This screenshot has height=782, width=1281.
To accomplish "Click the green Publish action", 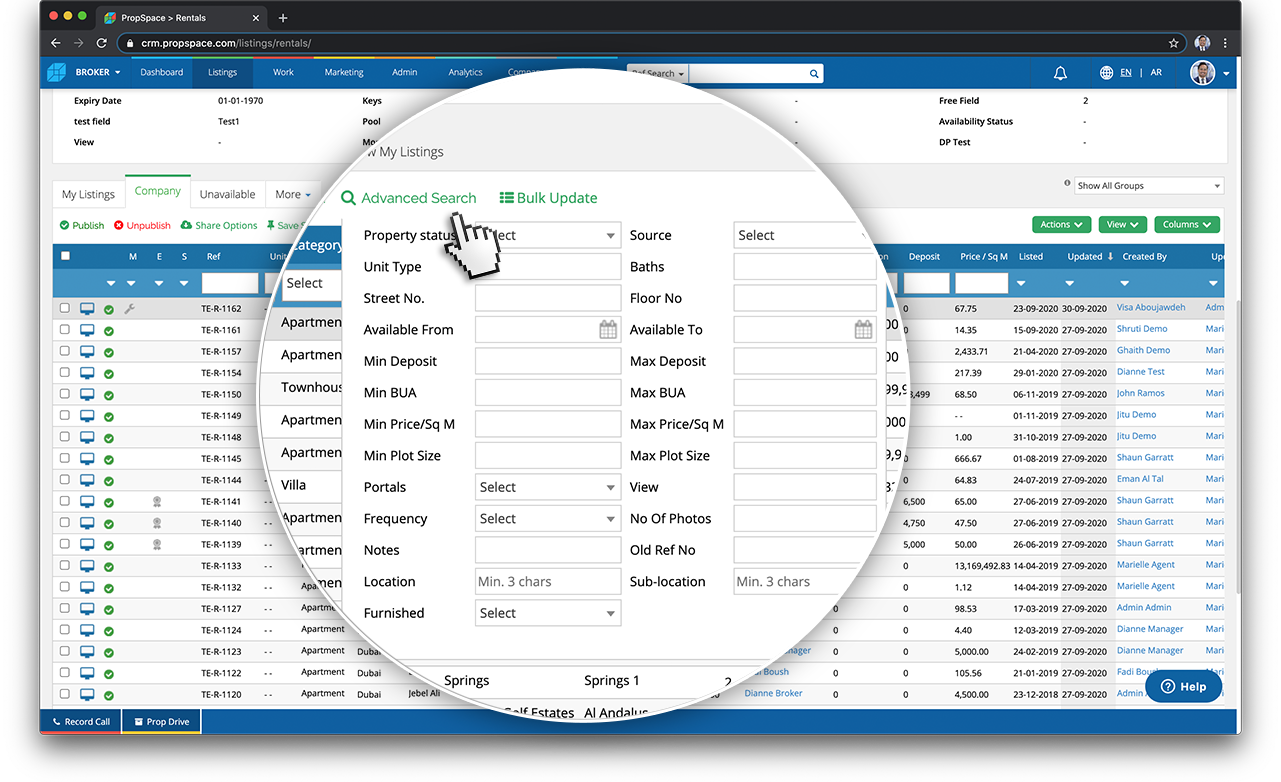I will tap(82, 225).
